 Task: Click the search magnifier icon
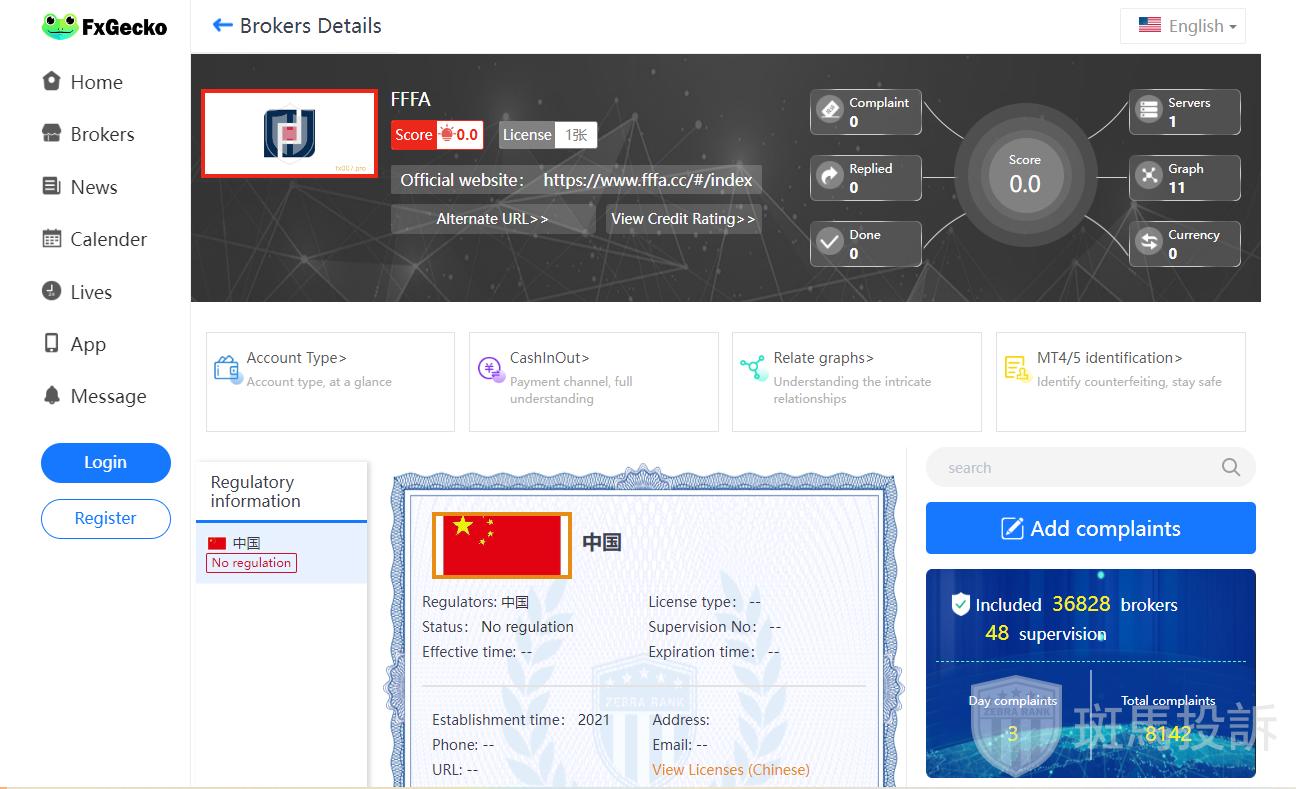1231,467
